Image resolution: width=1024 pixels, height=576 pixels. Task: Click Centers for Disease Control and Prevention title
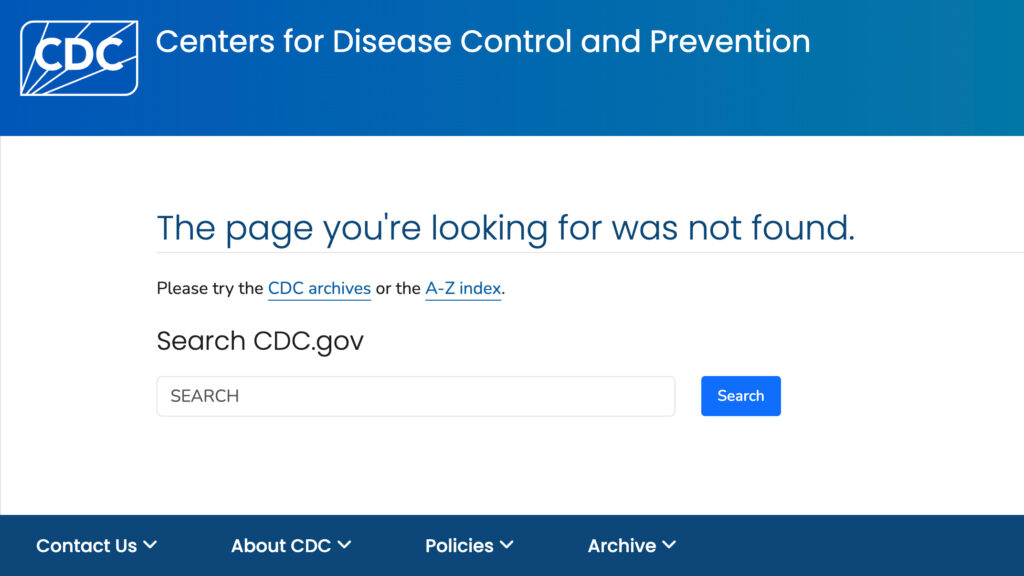pos(483,41)
